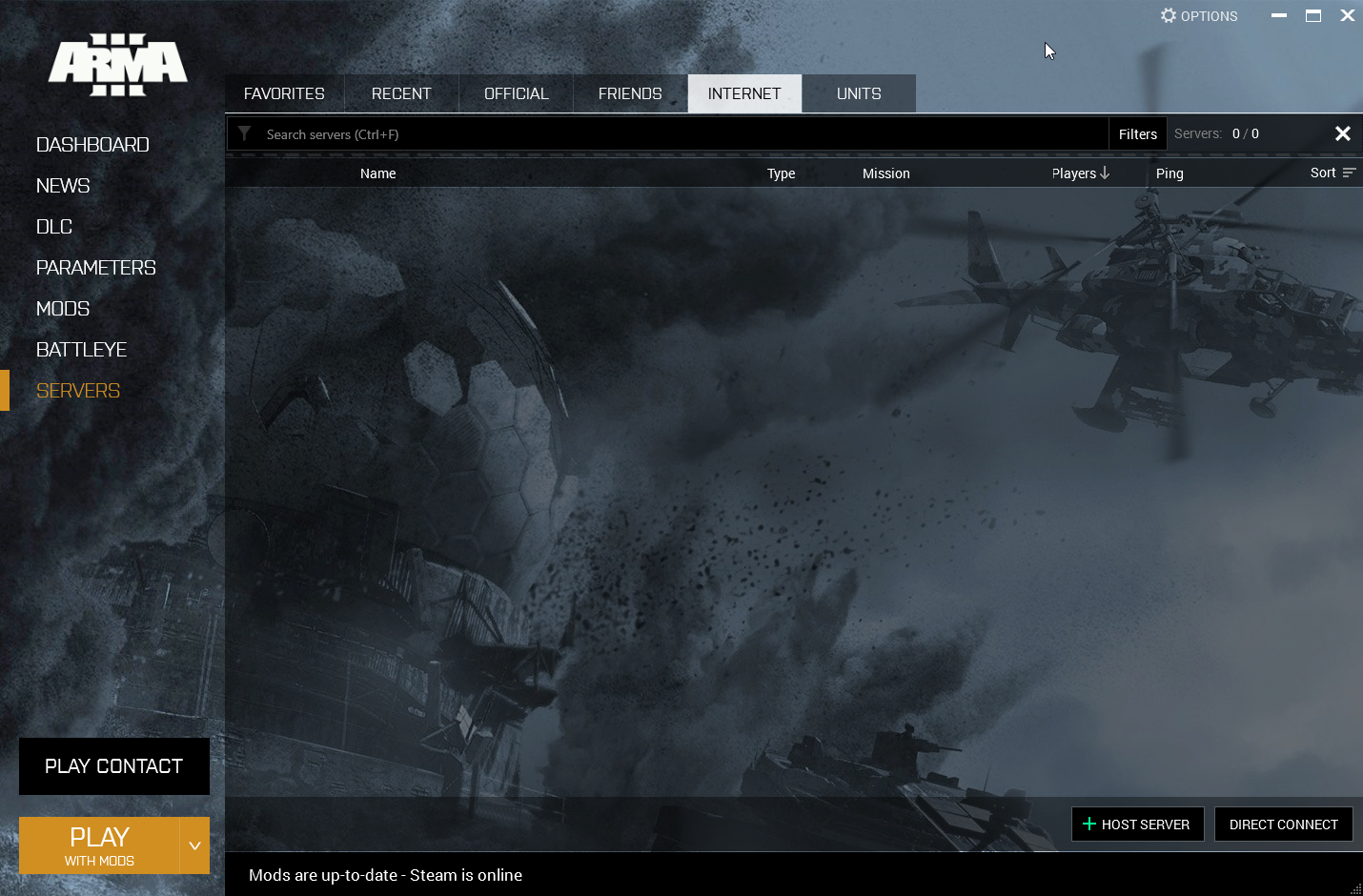
Task: Click the Servers count '0 / 0' text
Action: click(1246, 133)
